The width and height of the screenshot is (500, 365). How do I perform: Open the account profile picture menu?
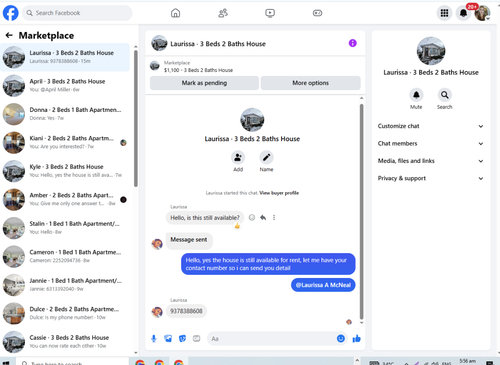click(482, 13)
